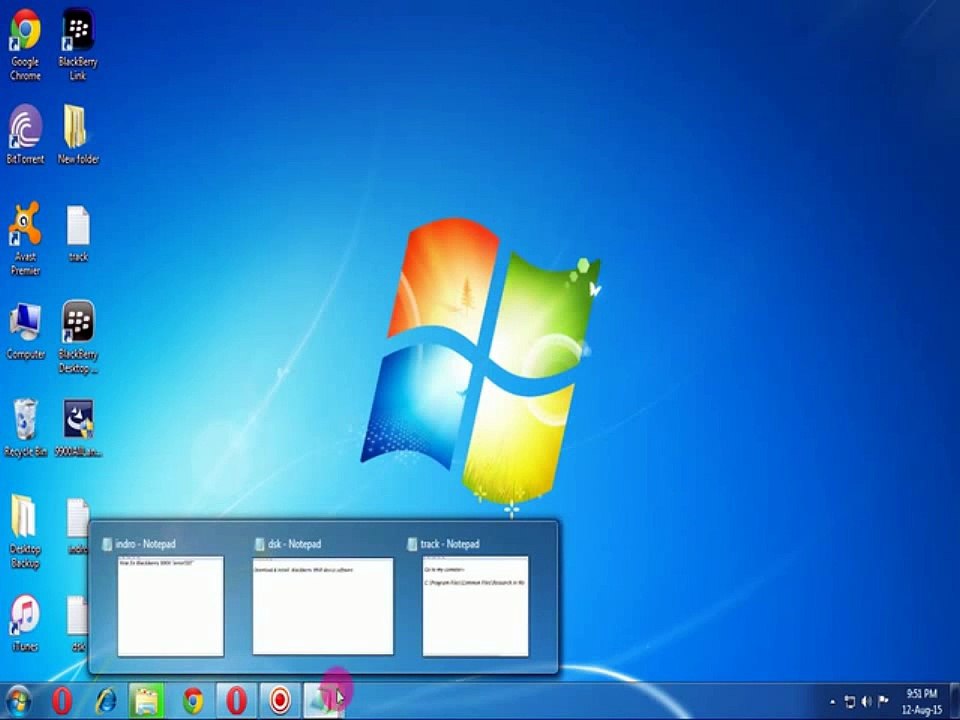Click the Notepad group taskbar button

[x=325, y=701]
